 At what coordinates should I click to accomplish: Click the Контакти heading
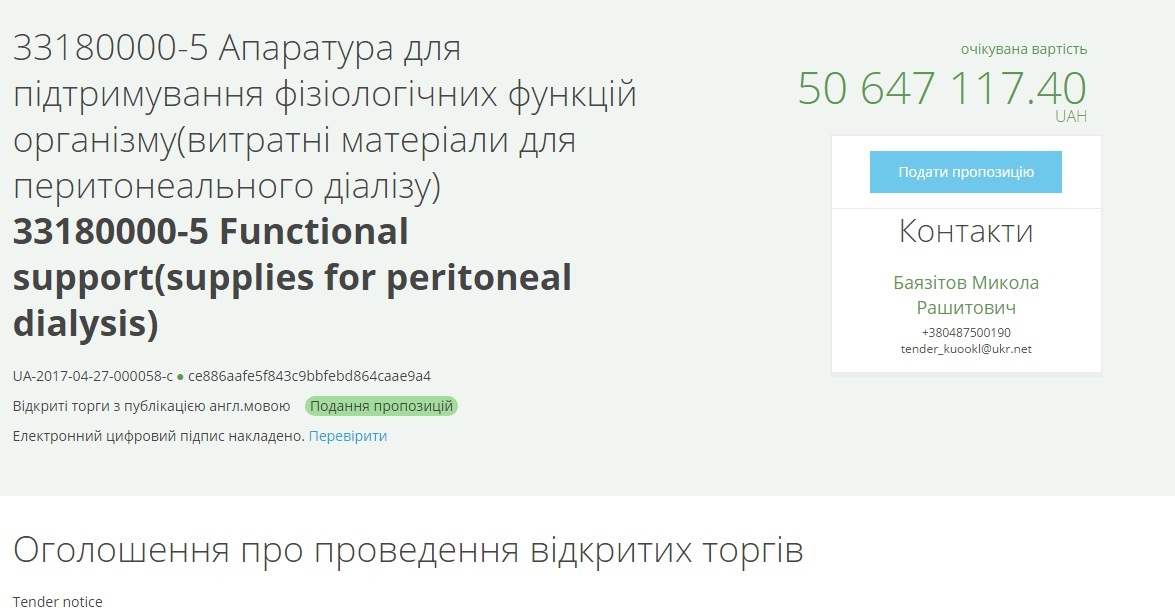coord(965,231)
